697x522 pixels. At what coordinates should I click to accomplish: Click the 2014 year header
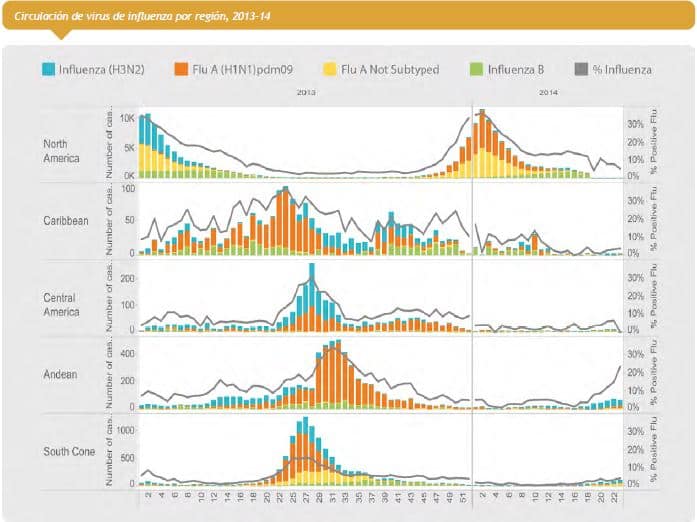tap(547, 92)
